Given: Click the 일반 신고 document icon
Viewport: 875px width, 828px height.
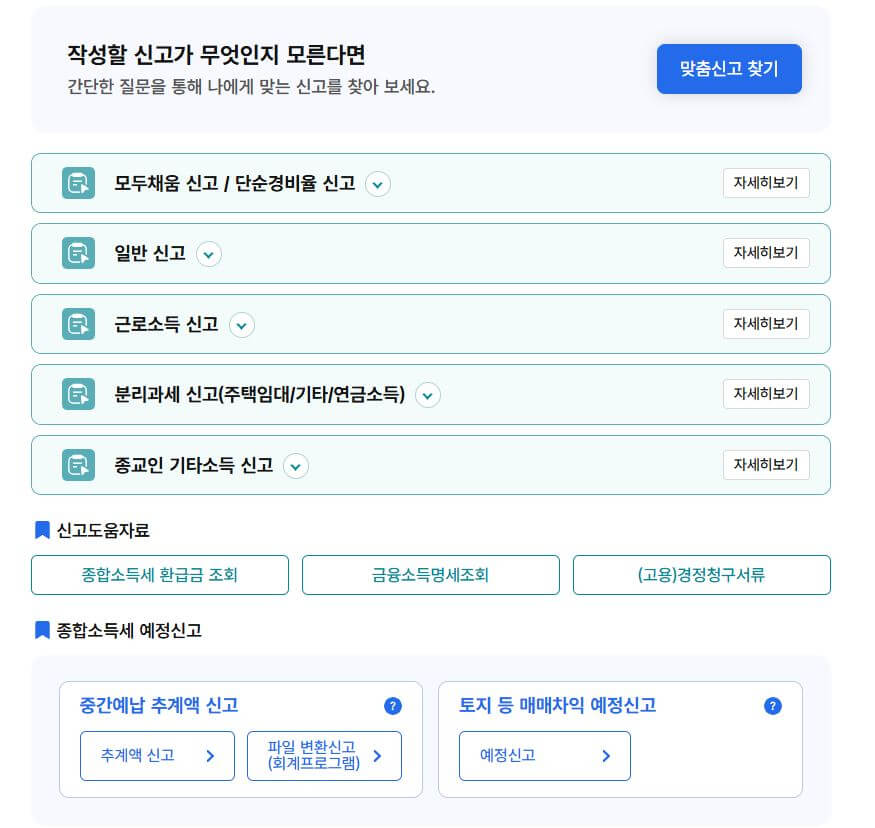Looking at the screenshot, I should (78, 253).
